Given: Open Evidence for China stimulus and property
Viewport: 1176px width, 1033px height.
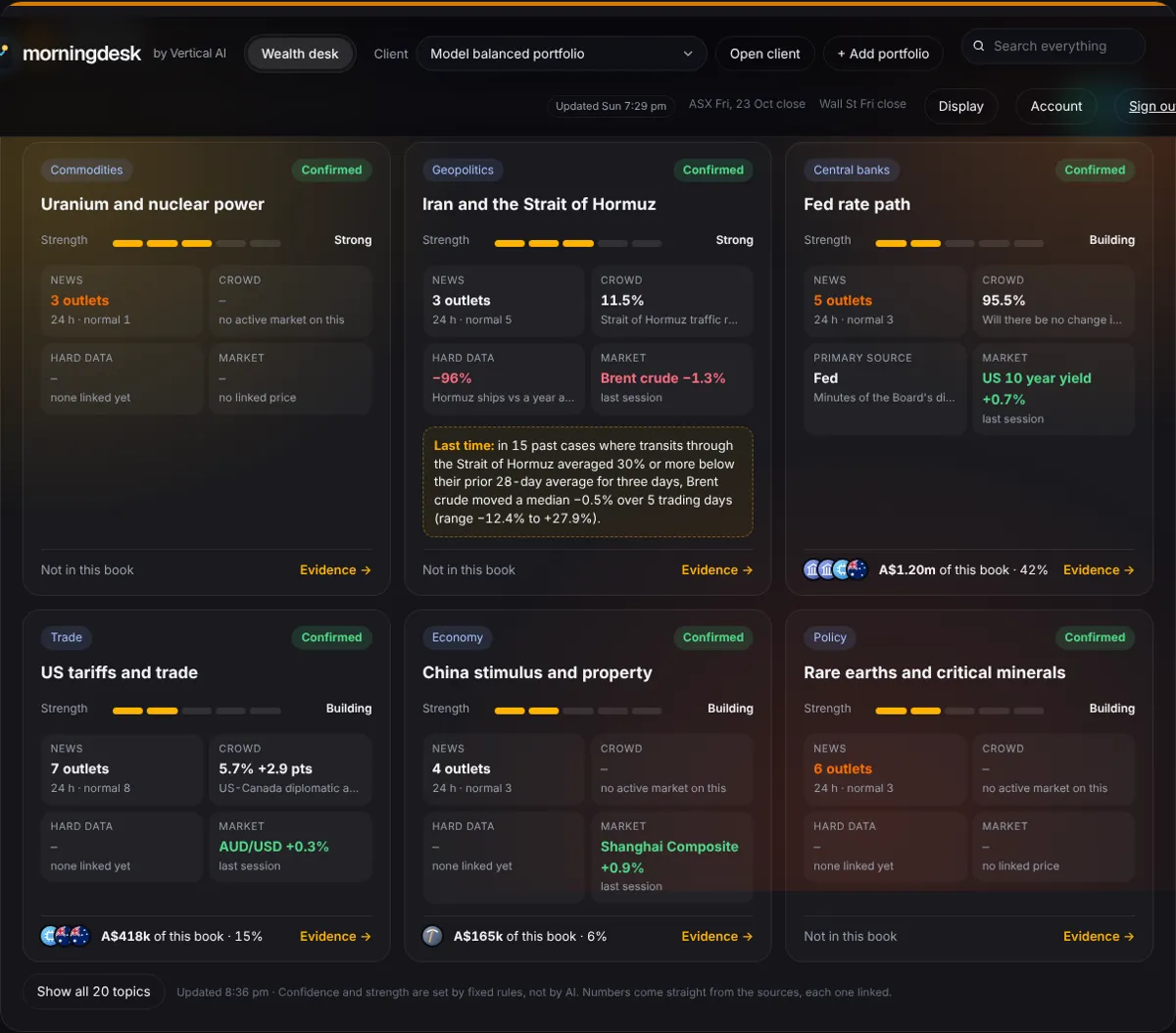Looking at the screenshot, I should pos(717,936).
